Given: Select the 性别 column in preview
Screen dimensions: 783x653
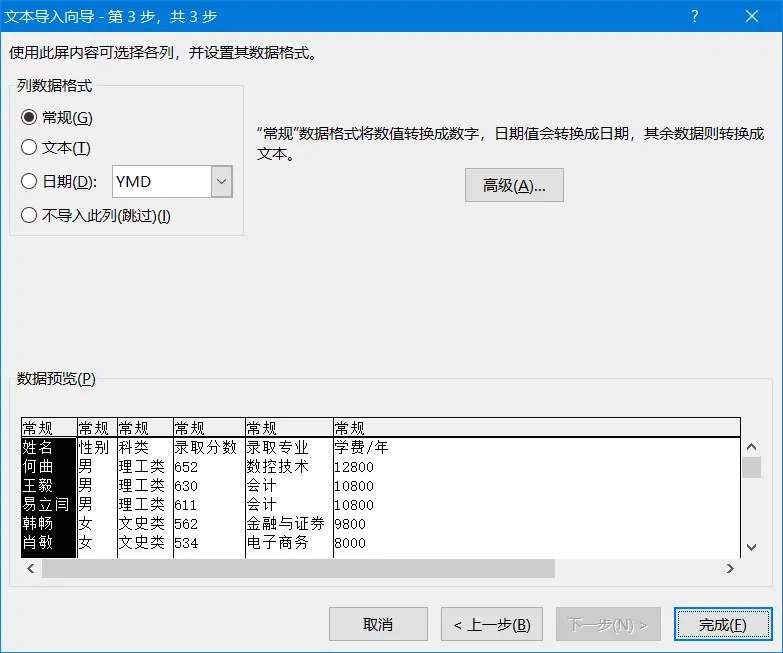Looking at the screenshot, I should pyautogui.click(x=93, y=447).
